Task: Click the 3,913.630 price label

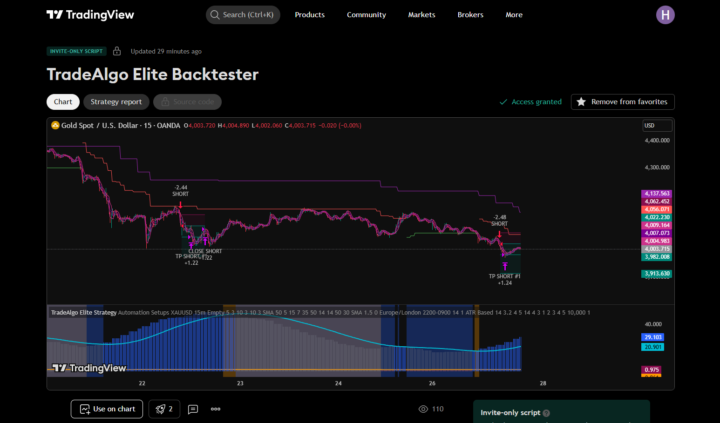Action: point(657,274)
